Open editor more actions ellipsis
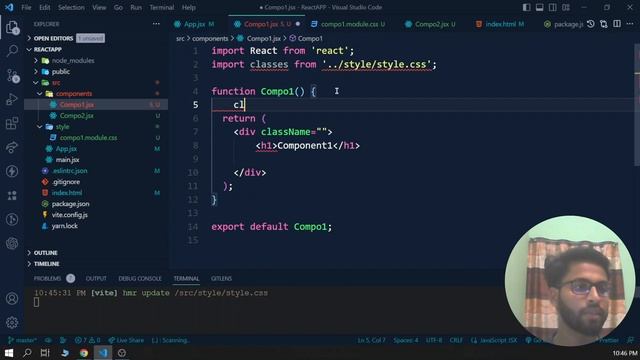This screenshot has width=640, height=360. 630,24
